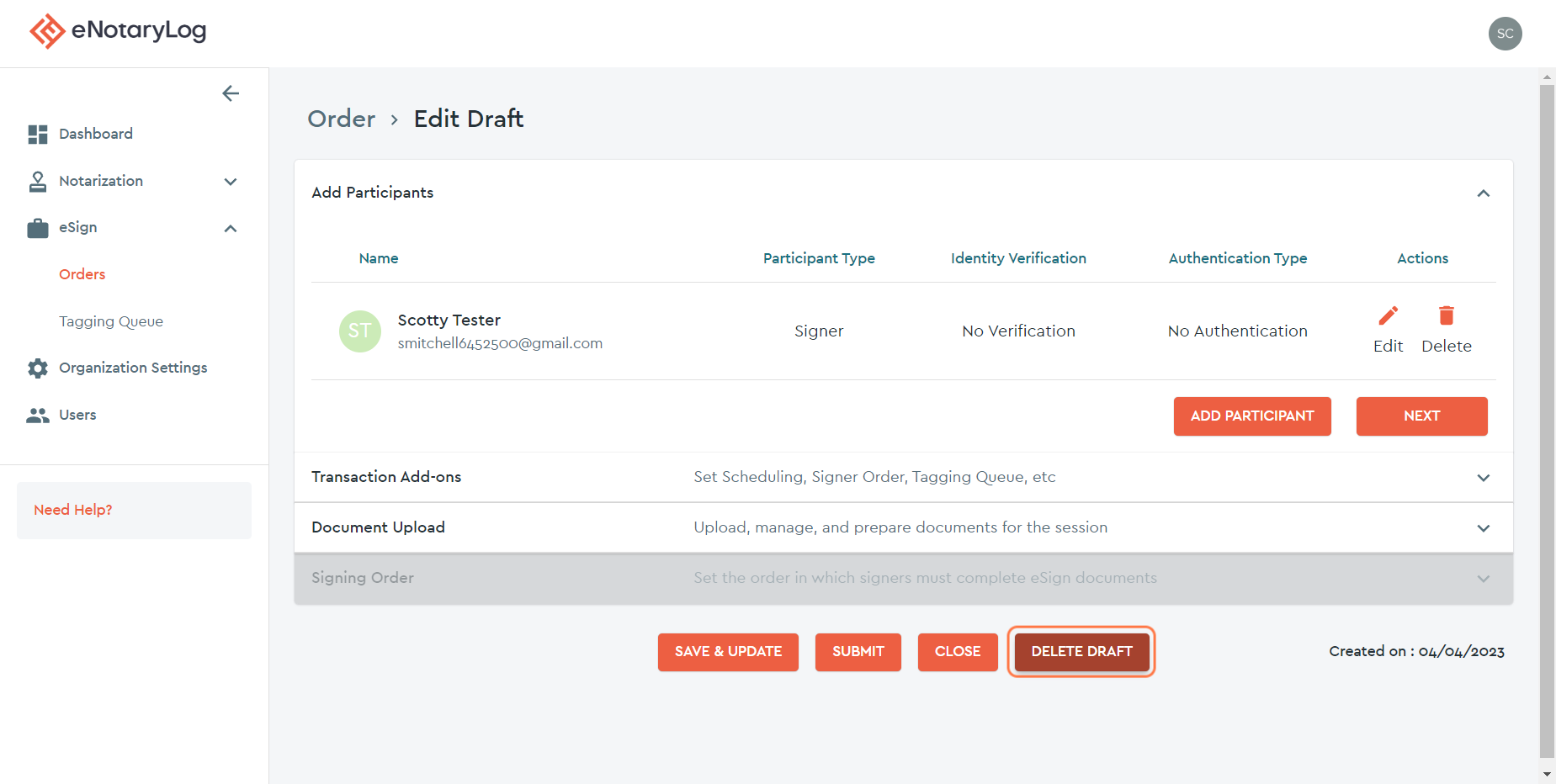Click the Close button
This screenshot has height=784, width=1556.
pyautogui.click(x=958, y=652)
